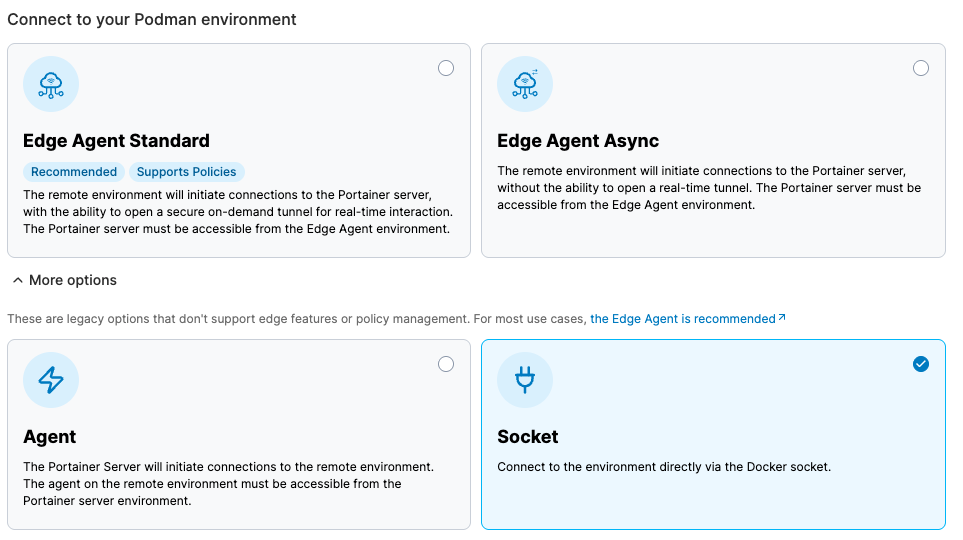The height and width of the screenshot is (540, 963).
Task: Click the Edge Agent Standard cloud icon
Action: [51, 84]
